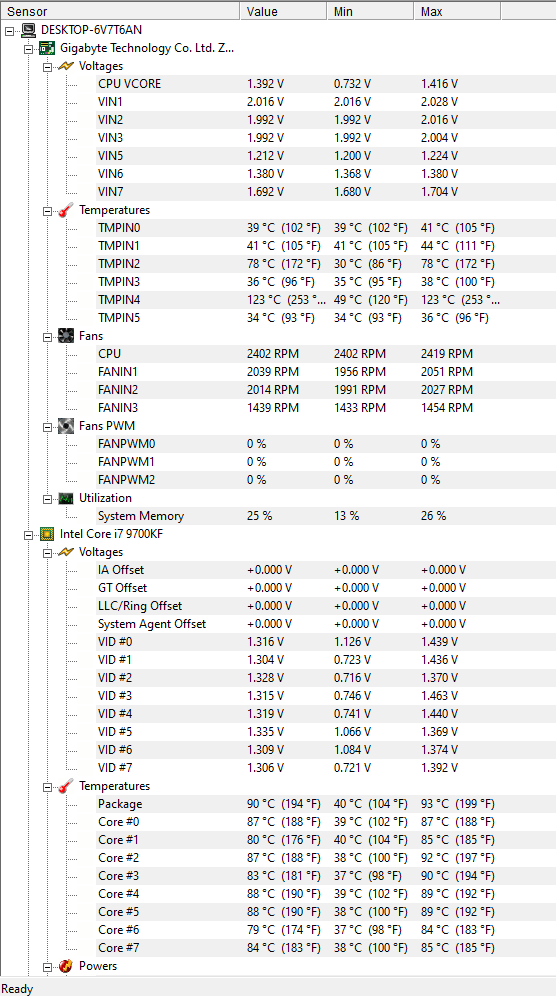Collapse the Intel Core i7 9700KF node
The height and width of the screenshot is (996, 556).
pos(29,535)
